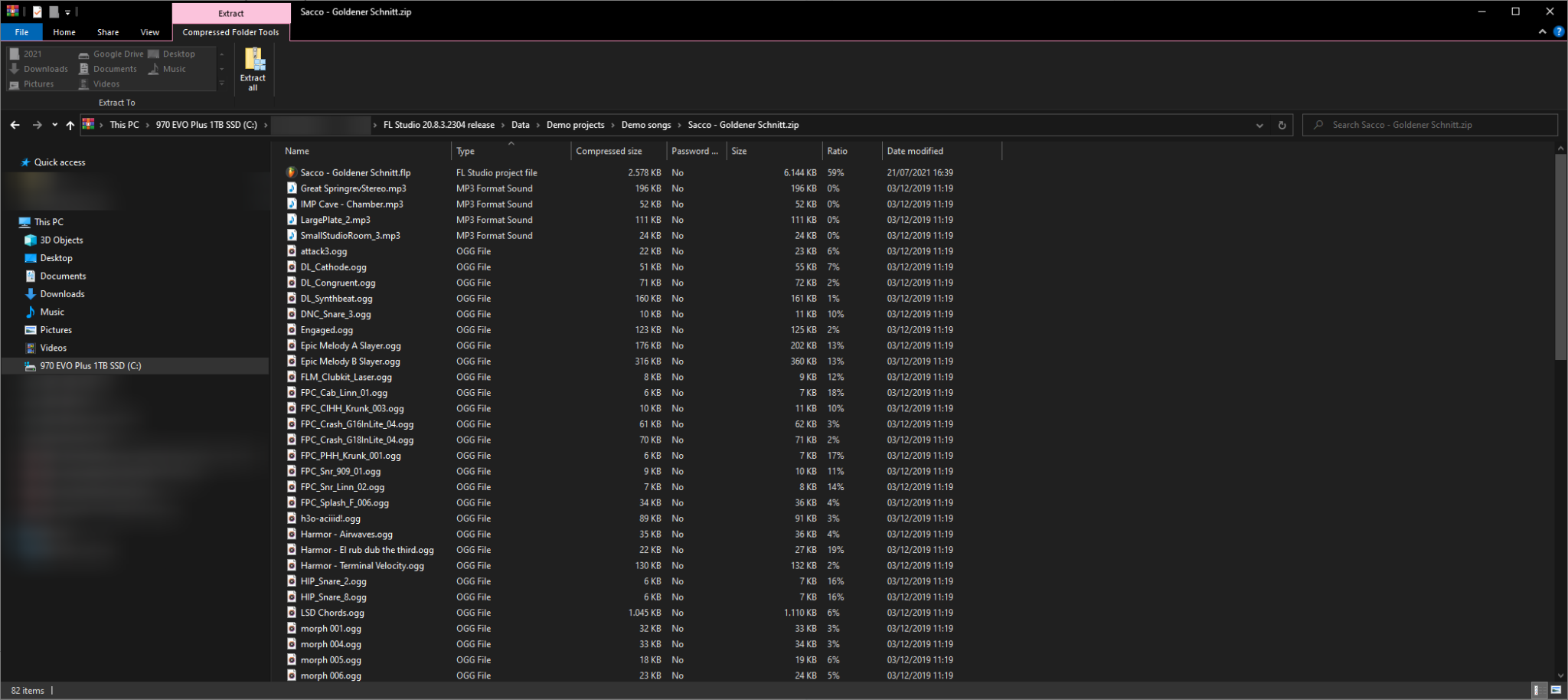This screenshot has width=1568, height=700.
Task: Select the Compressed Folder Tools tab
Action: pyautogui.click(x=231, y=32)
